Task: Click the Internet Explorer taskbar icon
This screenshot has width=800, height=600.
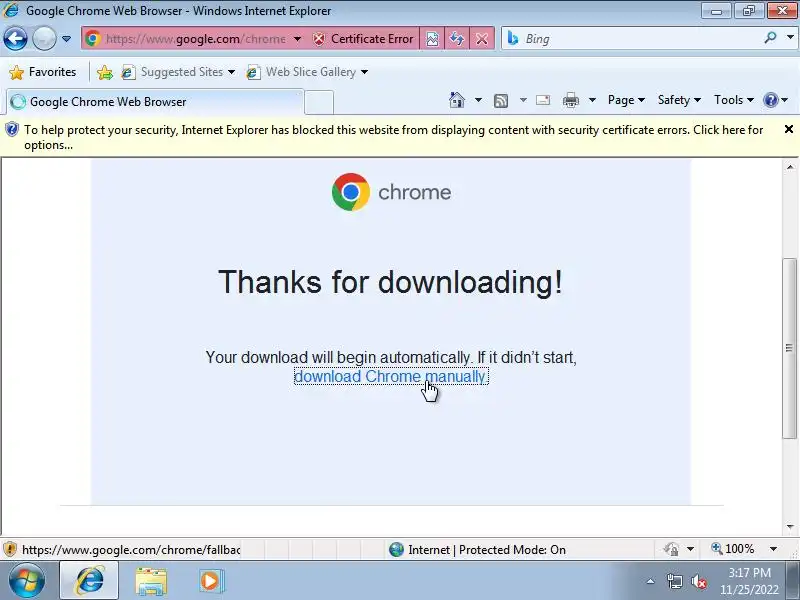Action: [89, 581]
